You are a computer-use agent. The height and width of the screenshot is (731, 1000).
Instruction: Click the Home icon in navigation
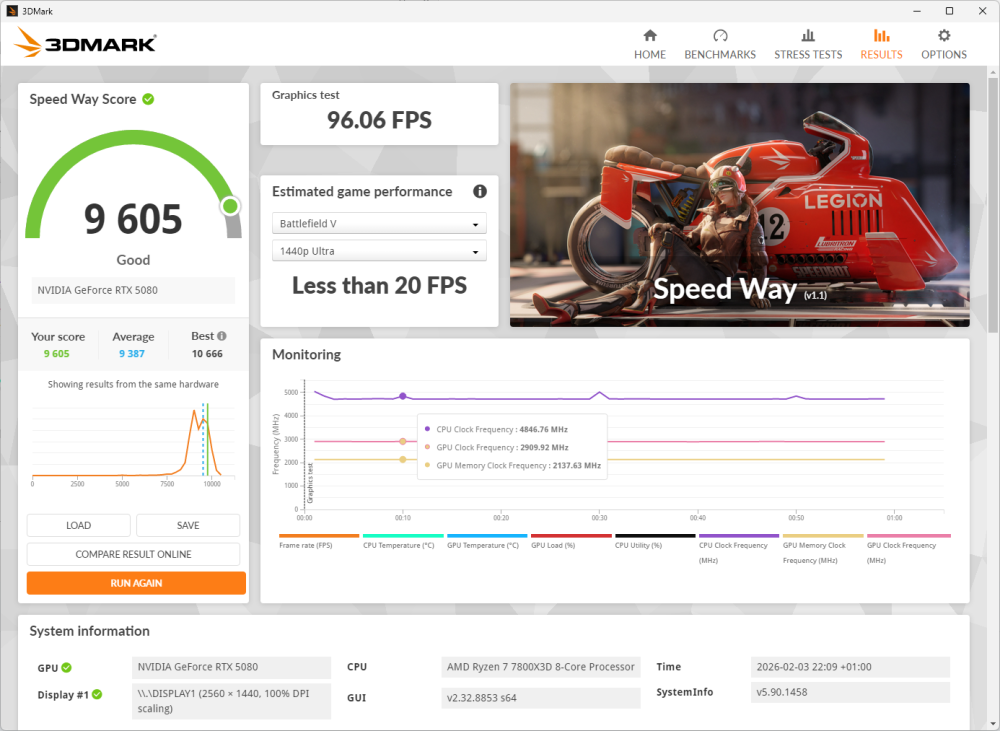pos(650,35)
